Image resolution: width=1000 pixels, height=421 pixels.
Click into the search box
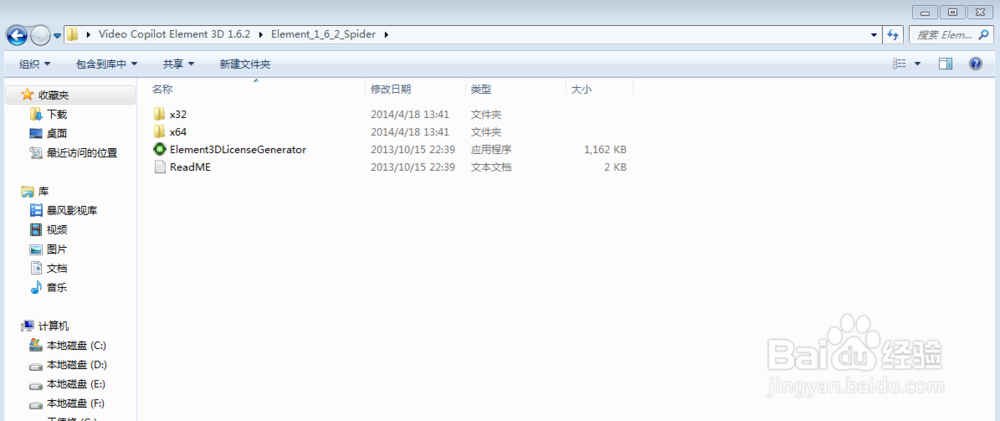coord(950,35)
